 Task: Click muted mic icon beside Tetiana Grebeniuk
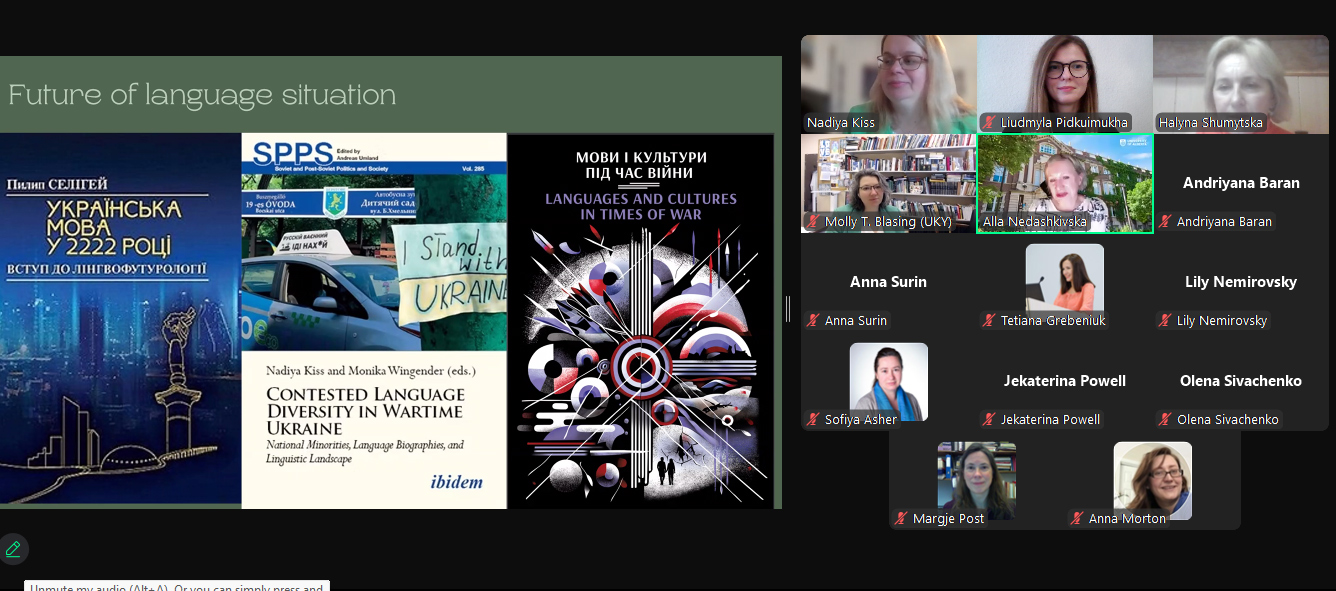990,321
